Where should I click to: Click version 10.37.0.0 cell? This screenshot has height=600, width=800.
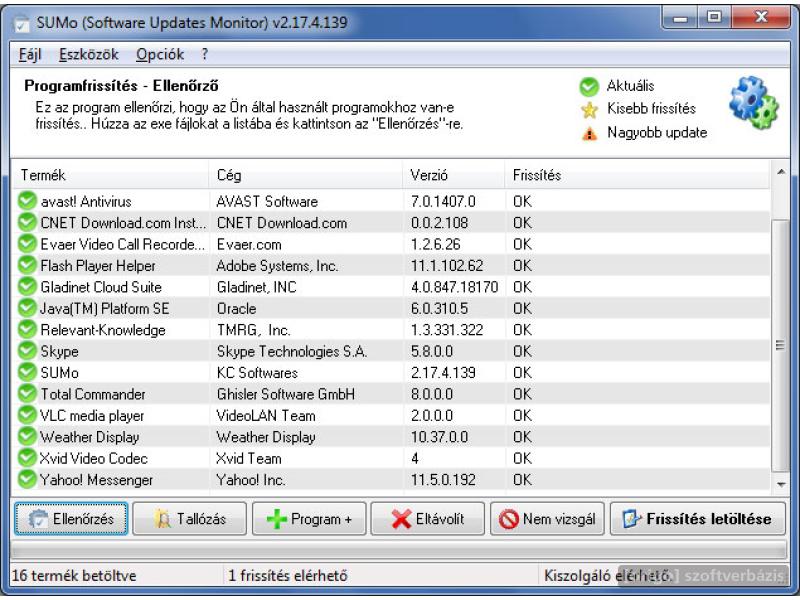[x=439, y=437]
